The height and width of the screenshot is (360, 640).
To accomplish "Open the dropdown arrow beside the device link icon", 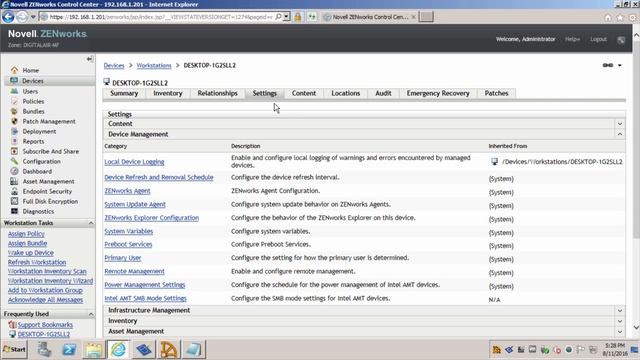I will point(620,65).
